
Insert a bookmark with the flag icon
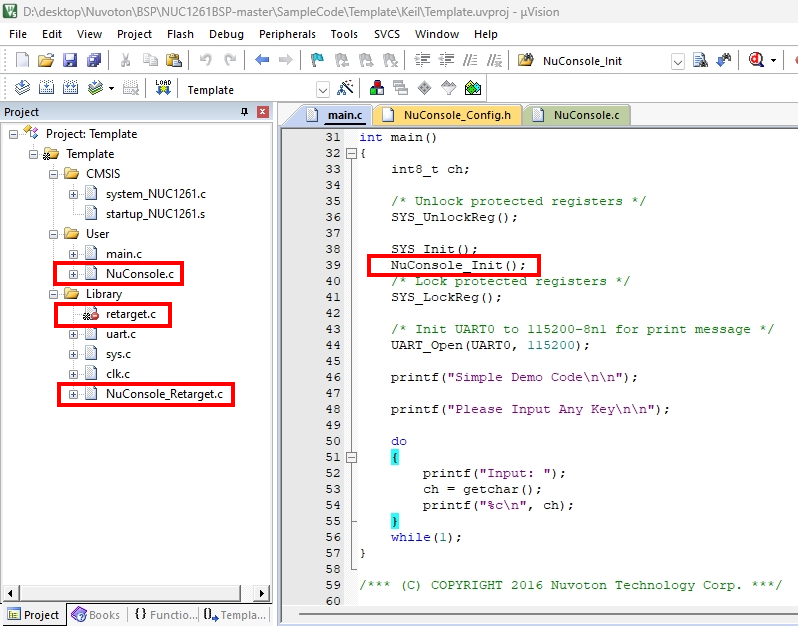point(317,60)
